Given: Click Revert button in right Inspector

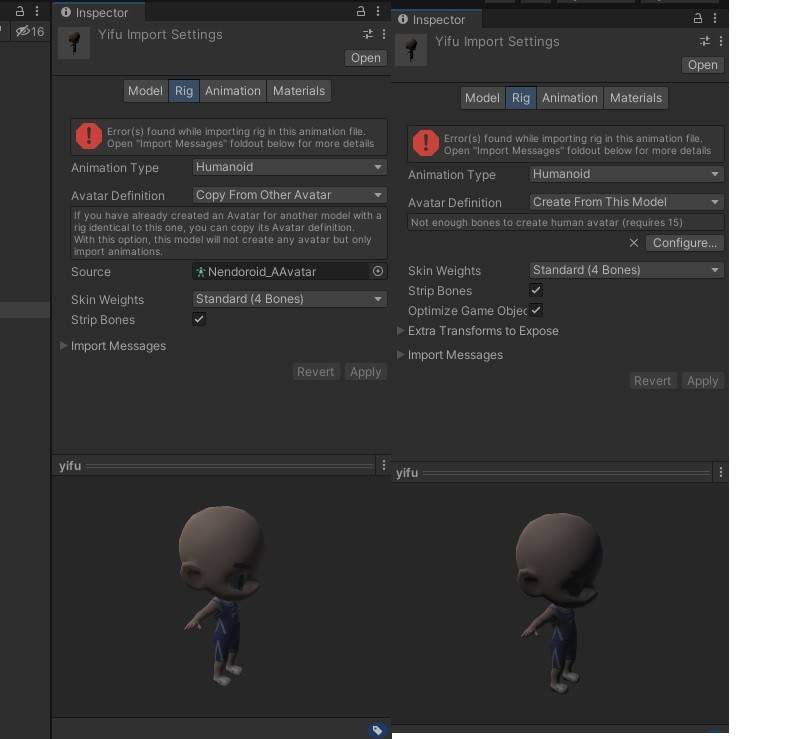Looking at the screenshot, I should pos(652,381).
